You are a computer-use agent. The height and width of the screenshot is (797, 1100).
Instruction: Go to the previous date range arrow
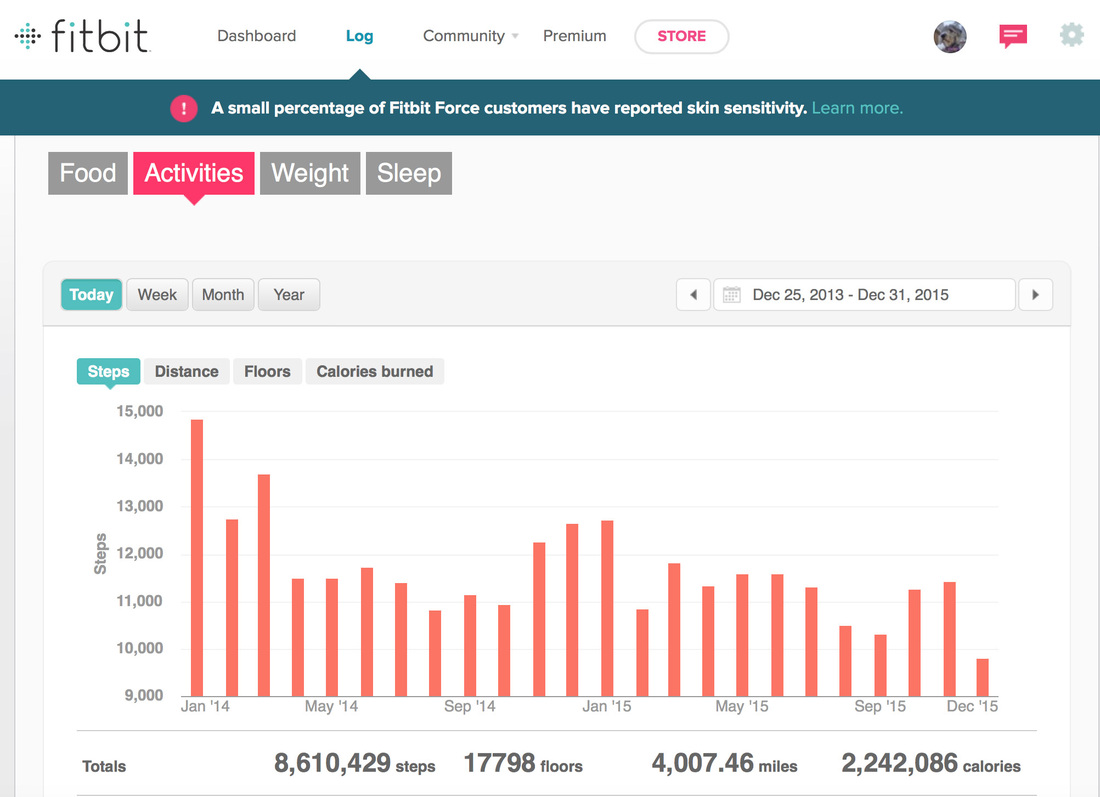point(693,295)
